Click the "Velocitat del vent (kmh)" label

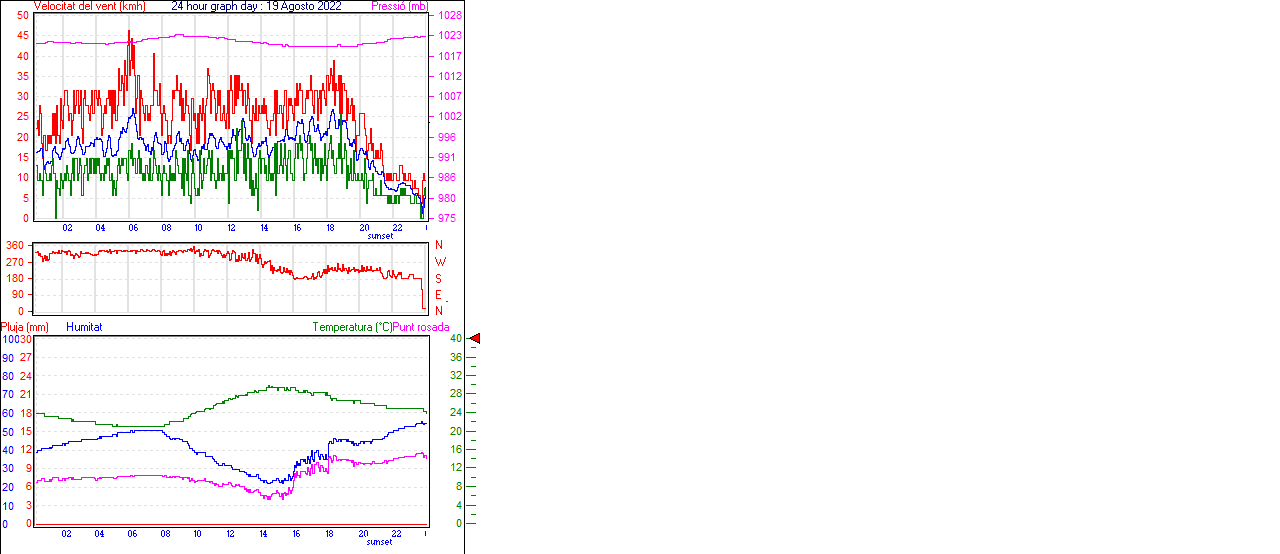[90, 6]
